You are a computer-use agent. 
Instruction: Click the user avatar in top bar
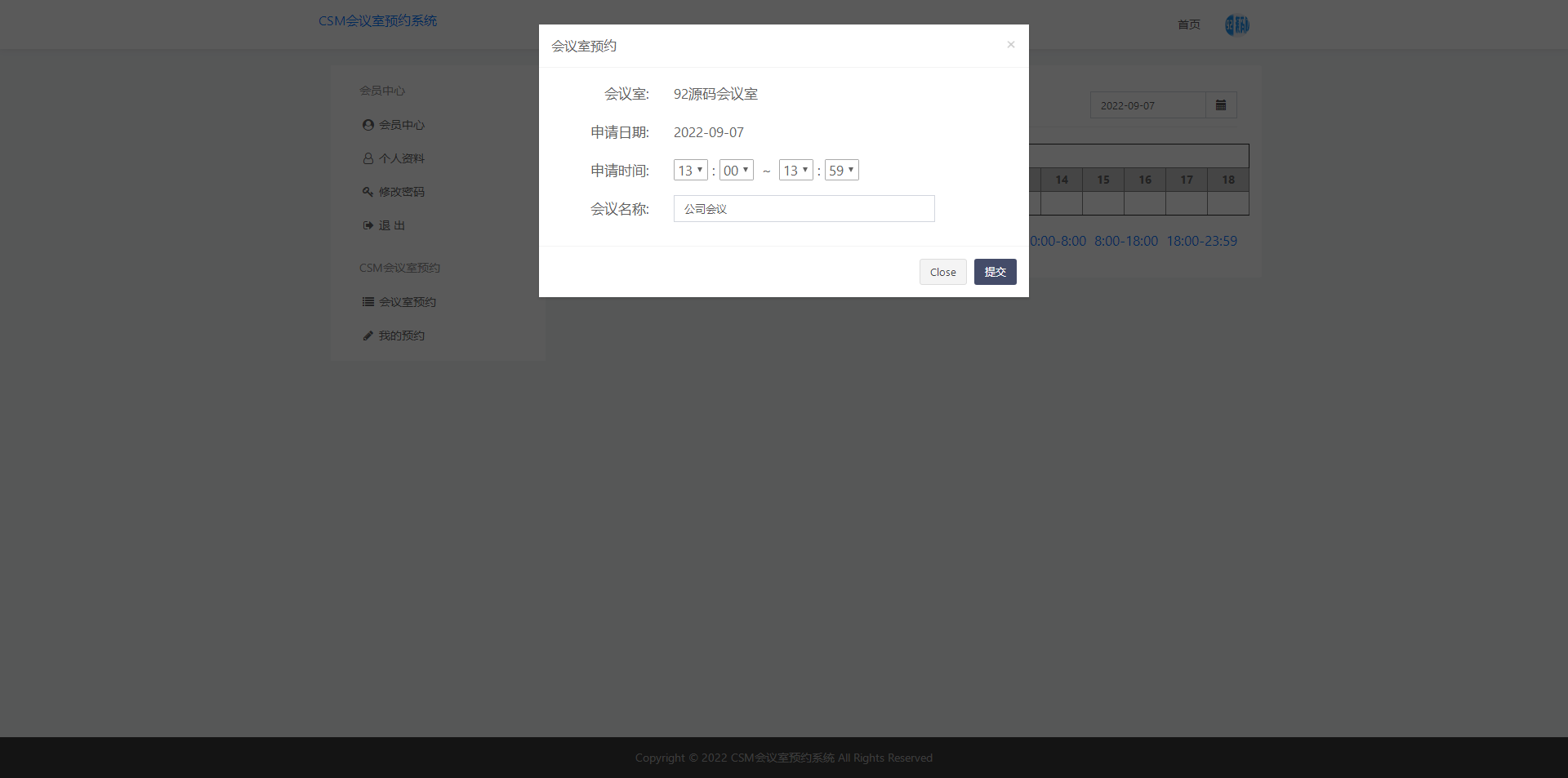pyautogui.click(x=1236, y=25)
